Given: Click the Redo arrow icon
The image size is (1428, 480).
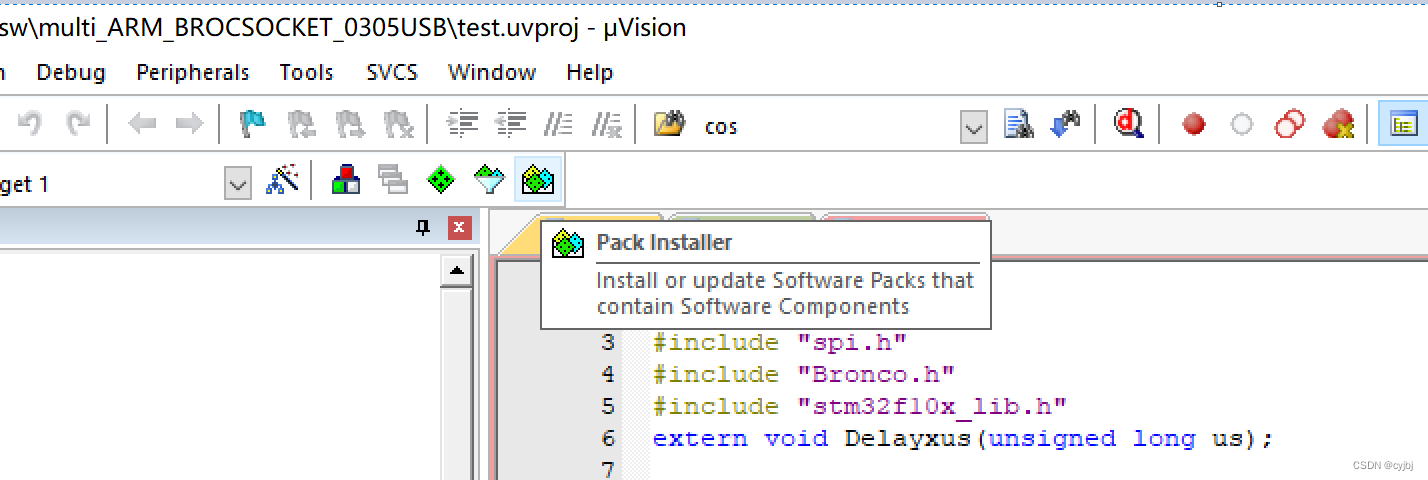Looking at the screenshot, I should pyautogui.click(x=77, y=125).
